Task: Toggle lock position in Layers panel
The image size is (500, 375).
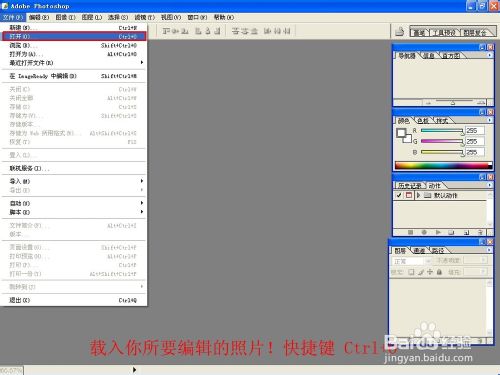Action: 430,272
